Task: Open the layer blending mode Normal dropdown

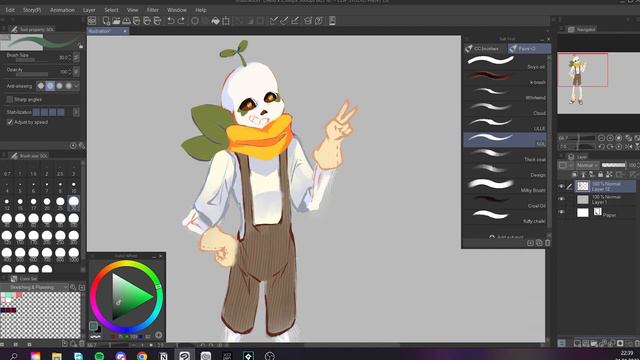Action: [x=587, y=165]
